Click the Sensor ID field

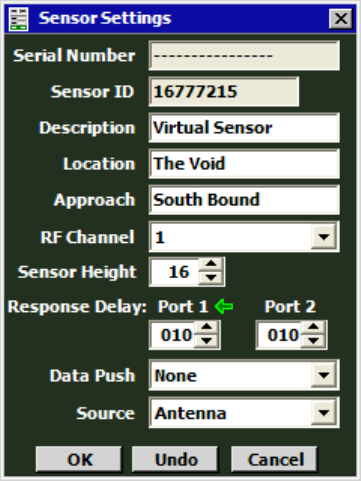pos(224,92)
